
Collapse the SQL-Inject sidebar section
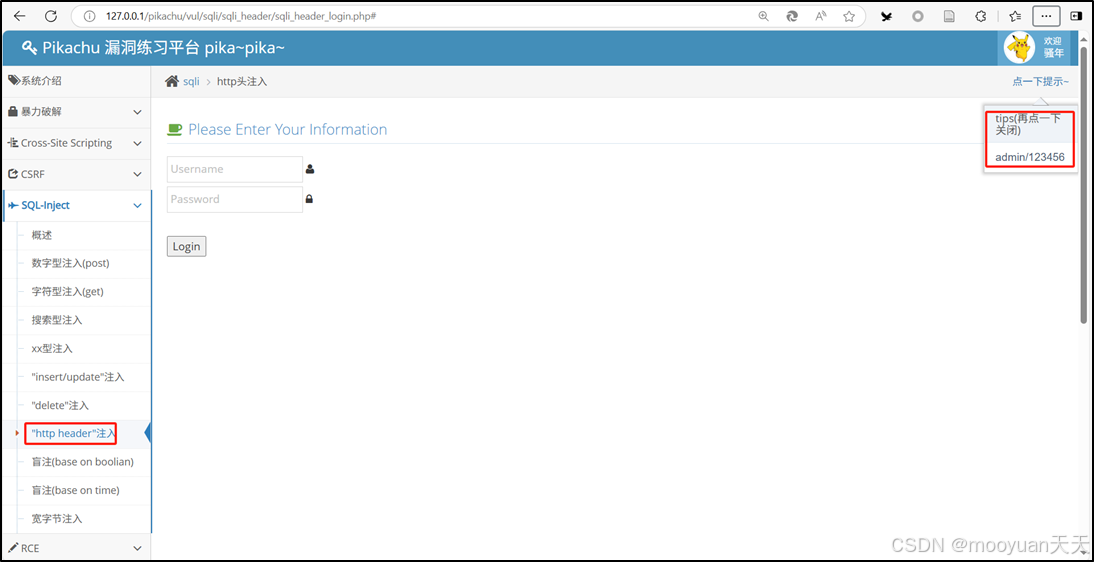coord(76,205)
